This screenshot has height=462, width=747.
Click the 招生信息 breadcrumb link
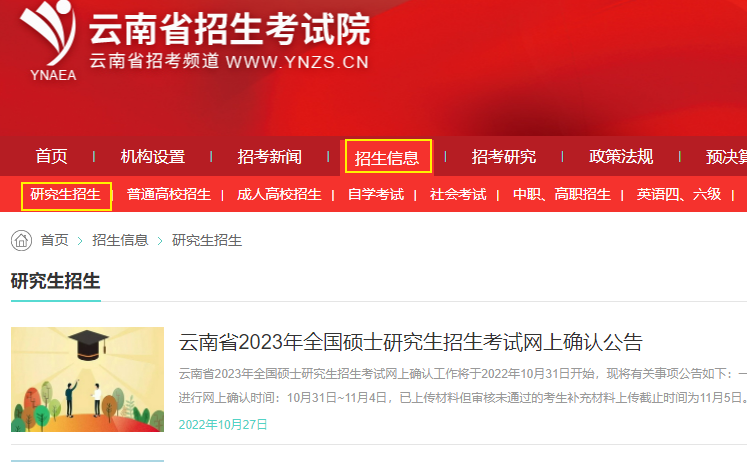tap(120, 240)
